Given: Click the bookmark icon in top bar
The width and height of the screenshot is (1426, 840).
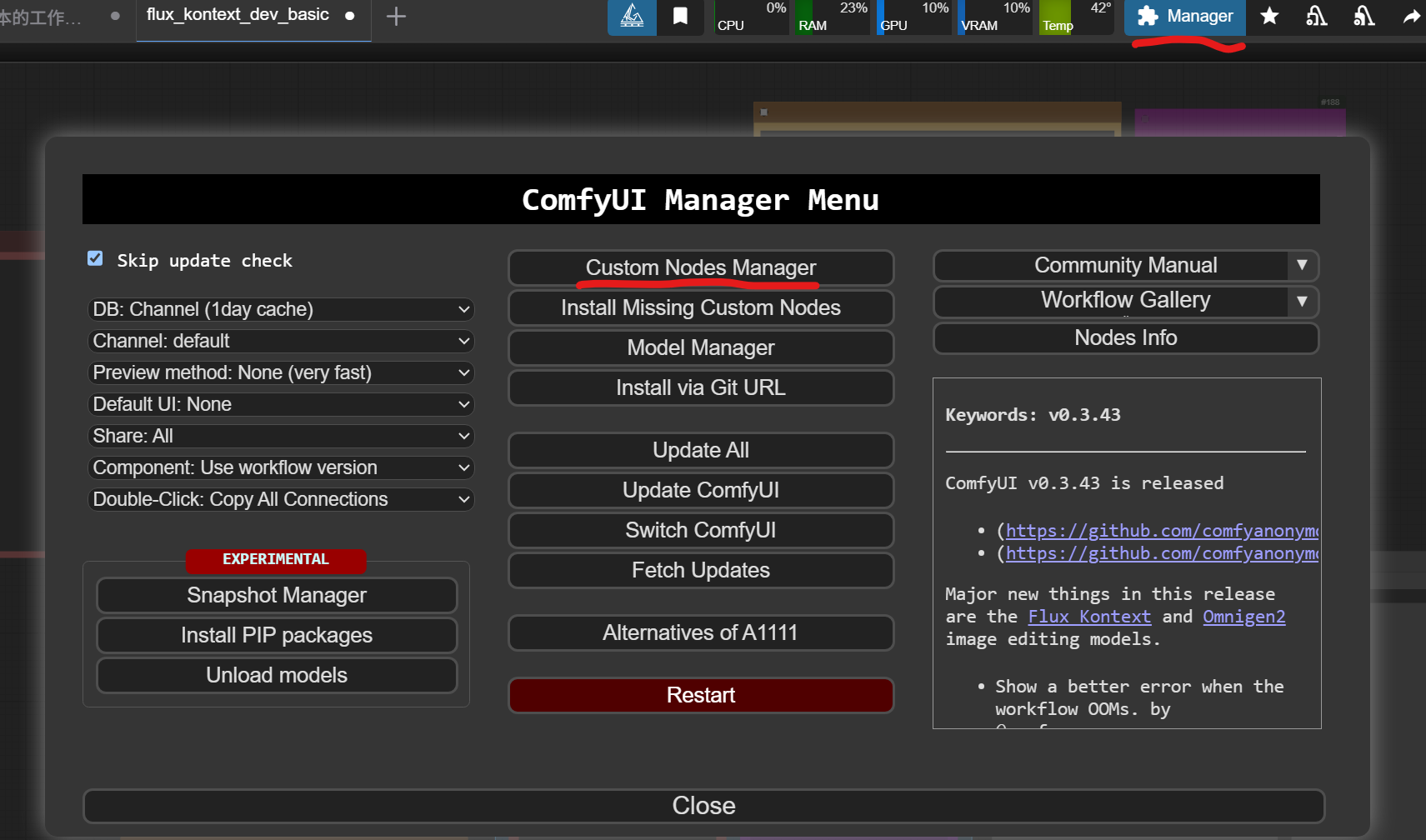Looking at the screenshot, I should click(x=680, y=17).
